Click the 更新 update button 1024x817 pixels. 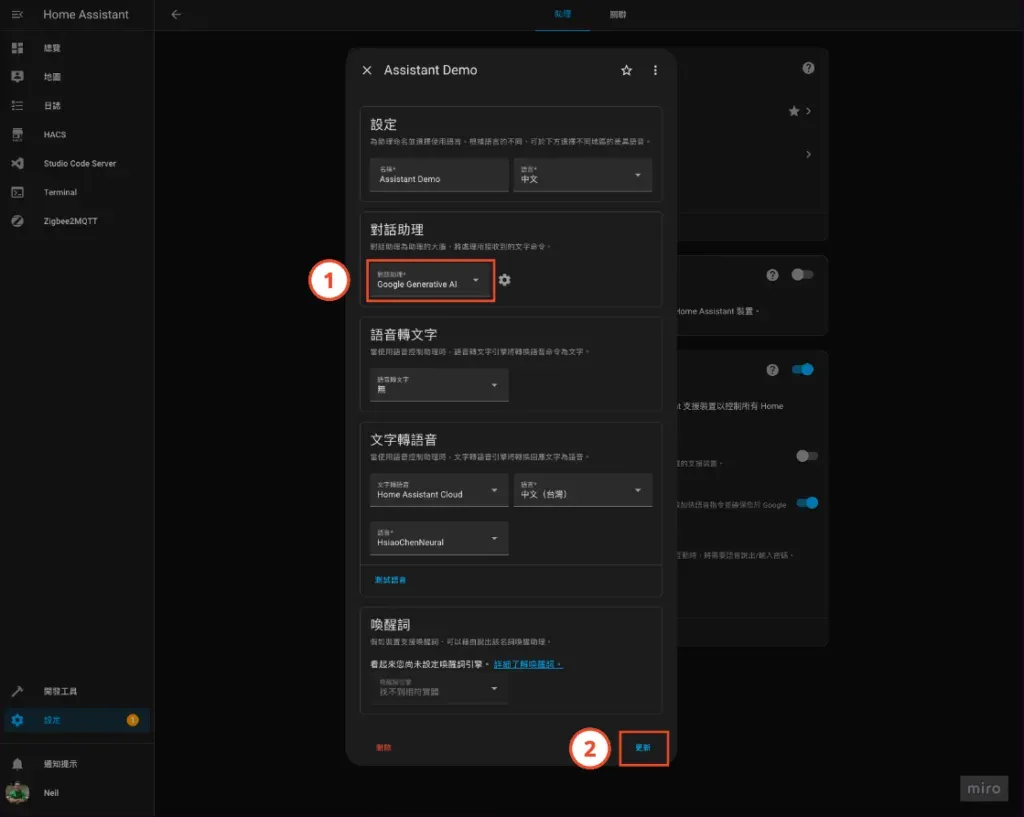tap(643, 748)
